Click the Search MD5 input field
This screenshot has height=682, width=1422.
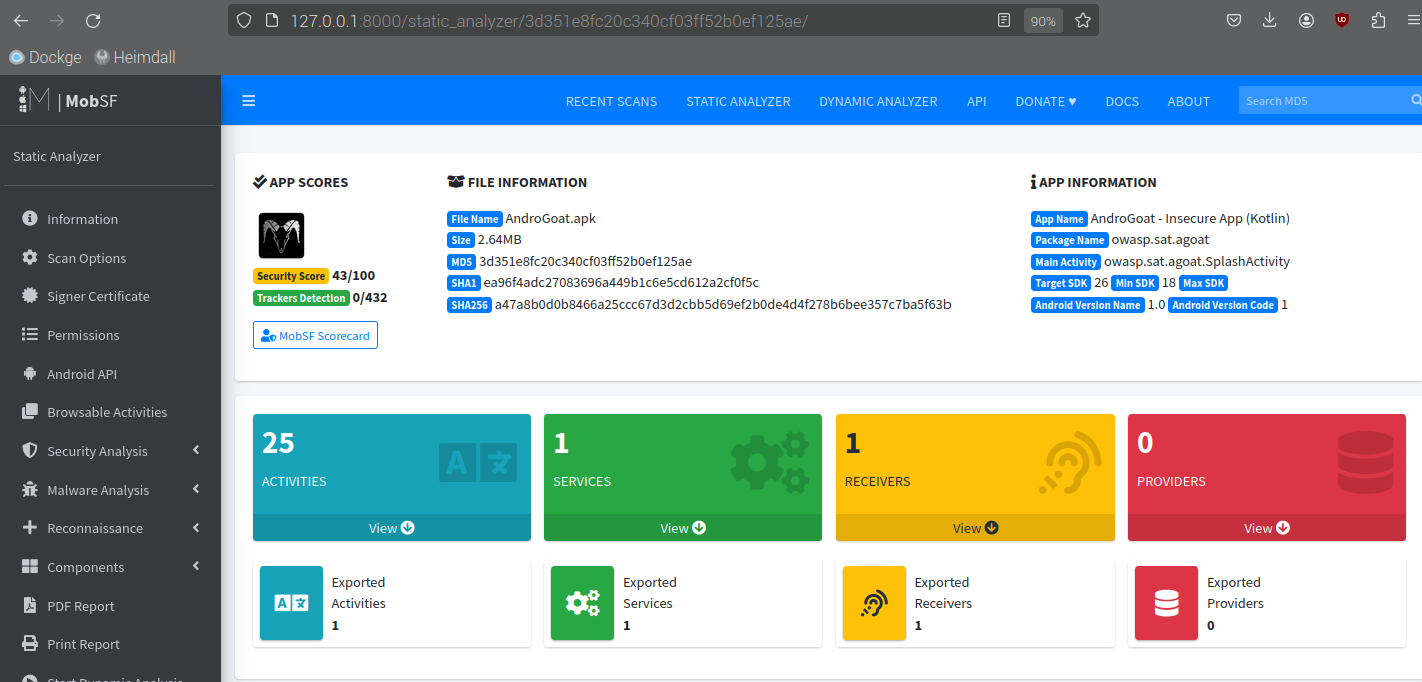point(1322,101)
